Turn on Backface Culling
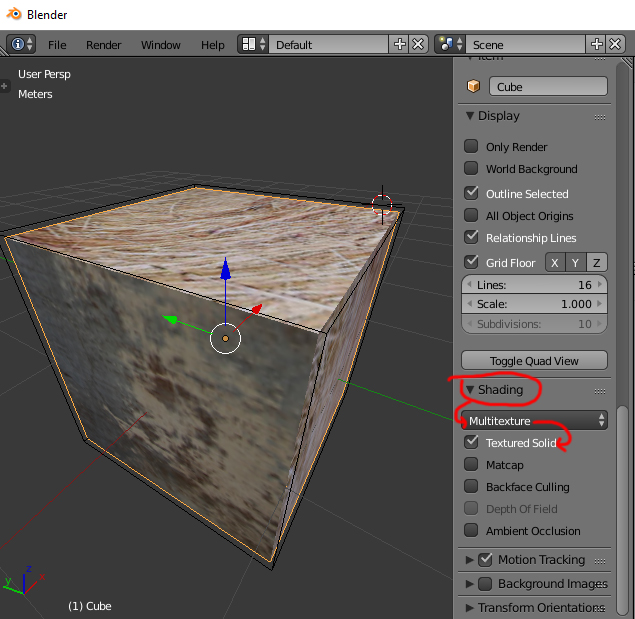635x619 pixels. tap(471, 486)
